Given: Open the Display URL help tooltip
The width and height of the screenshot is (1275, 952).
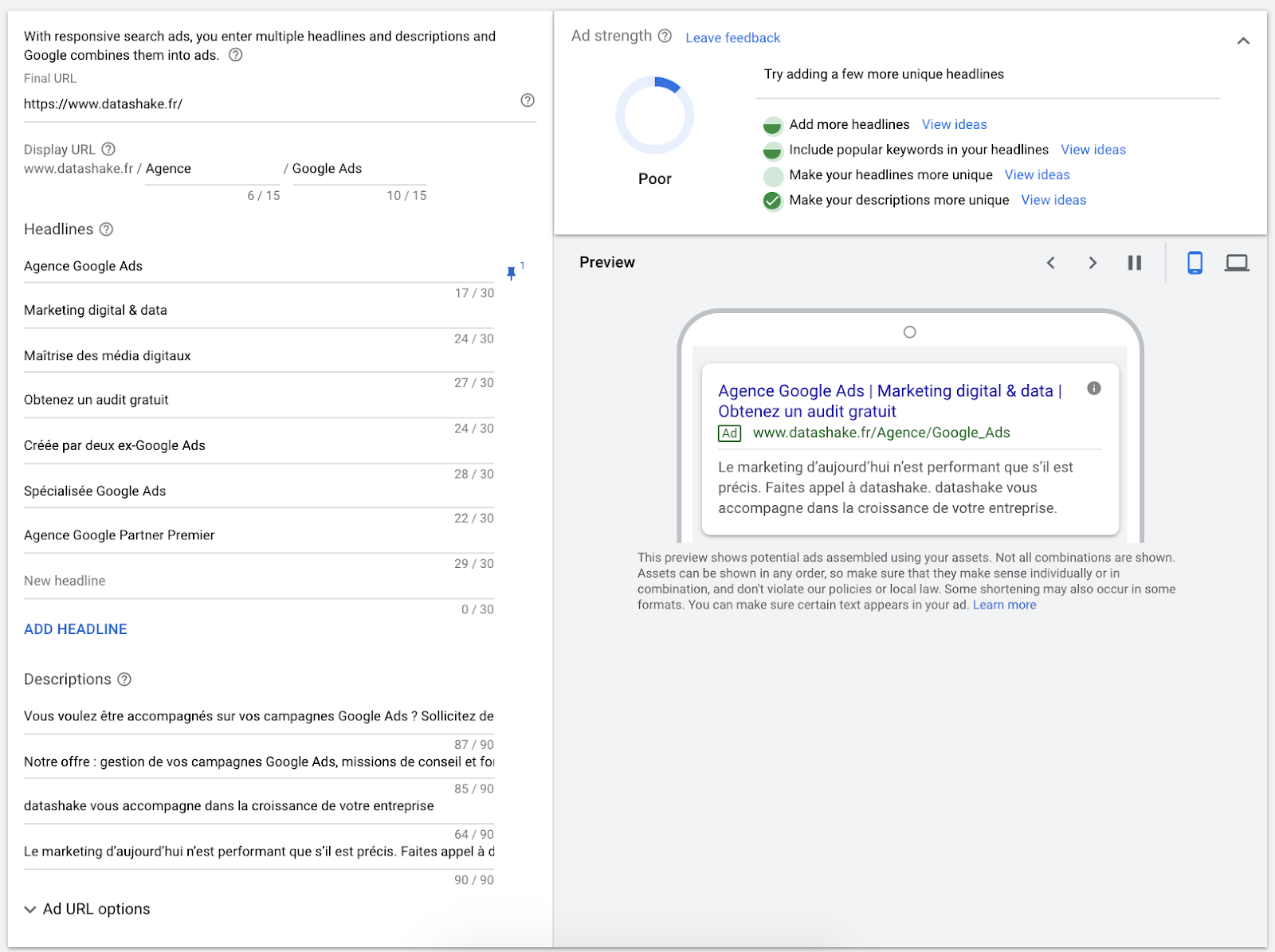Looking at the screenshot, I should tap(108, 148).
